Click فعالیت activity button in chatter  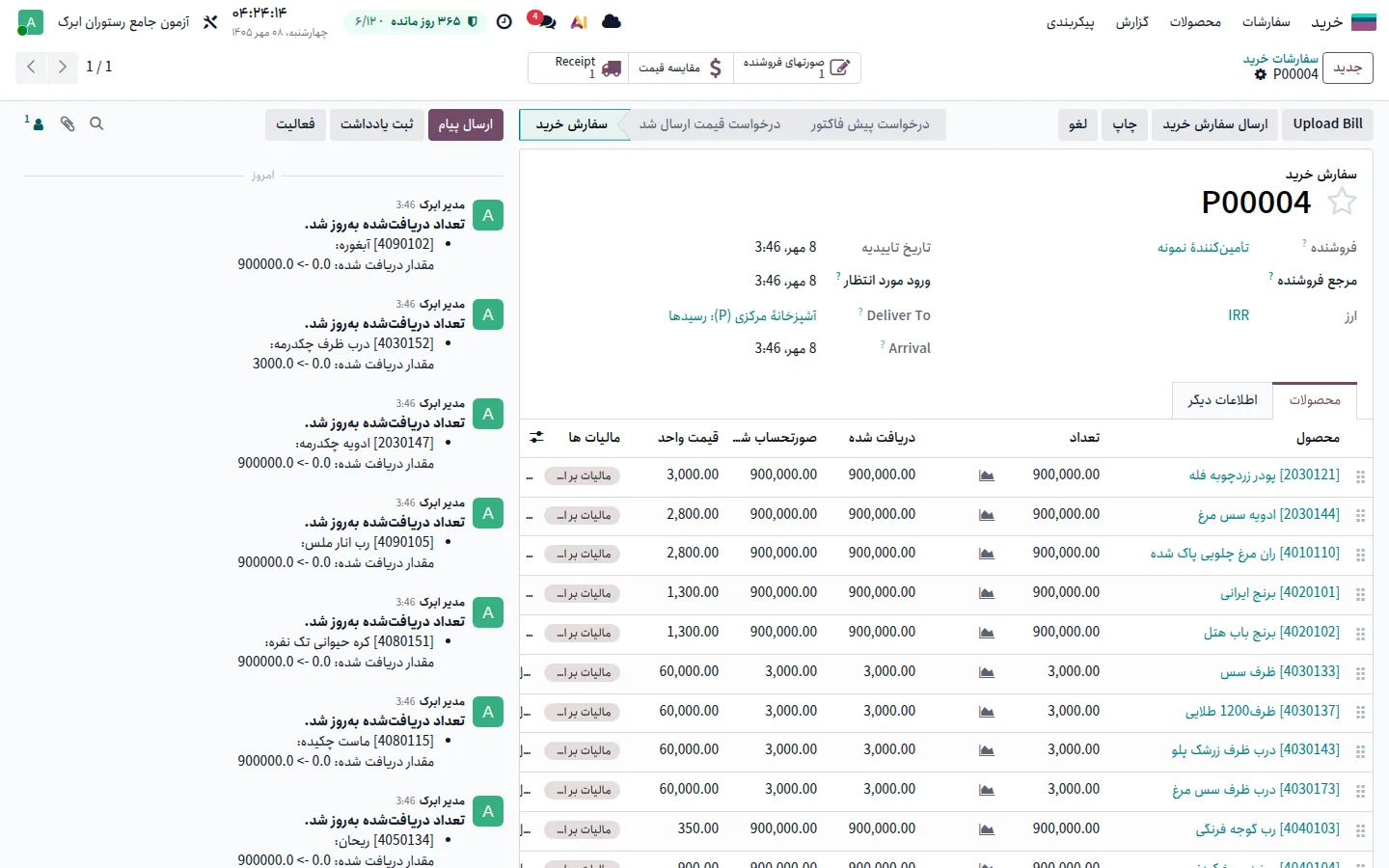(x=295, y=124)
